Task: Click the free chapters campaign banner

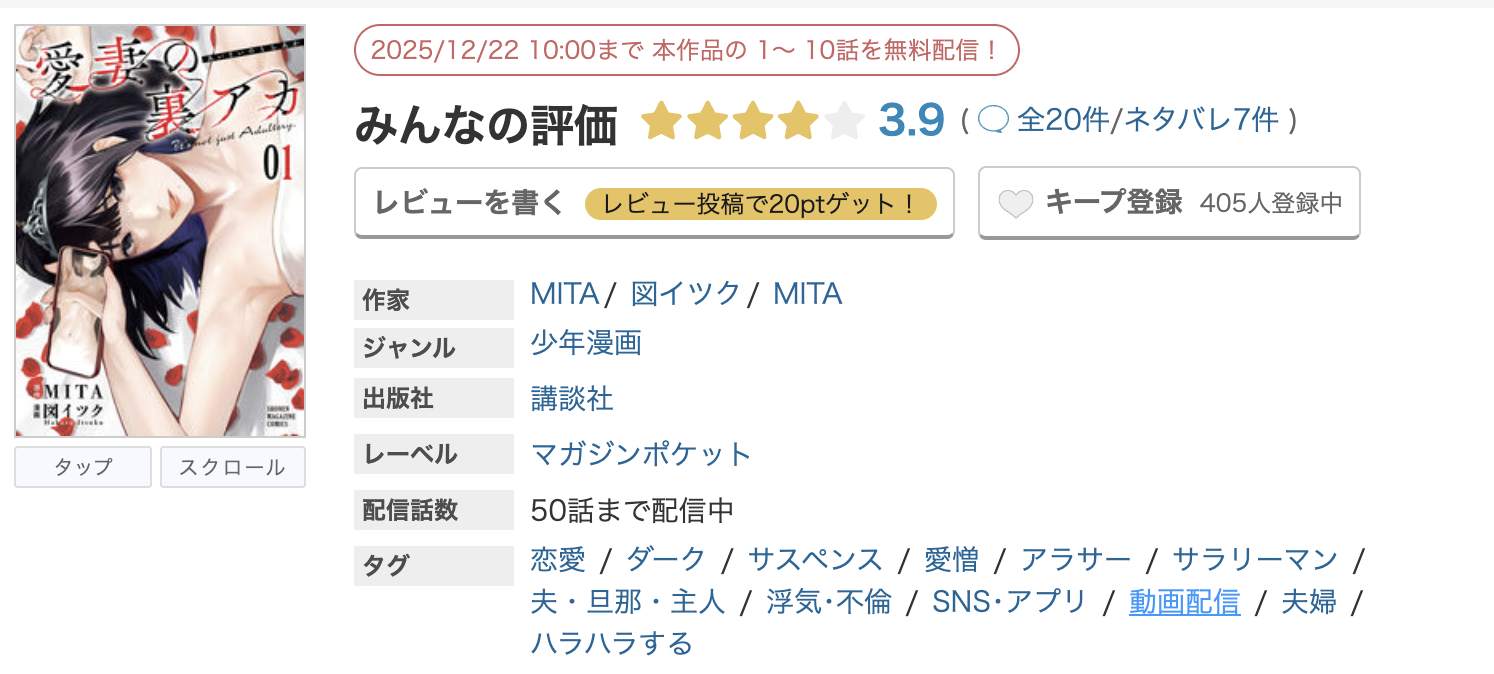Action: [x=687, y=50]
